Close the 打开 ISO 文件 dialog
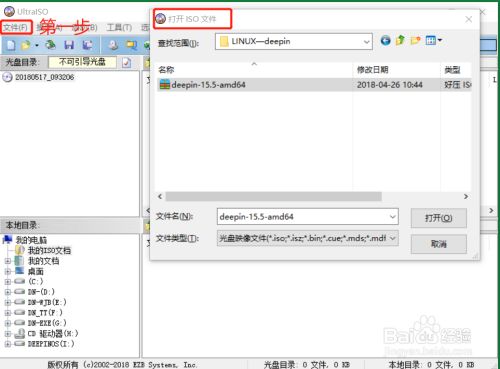 coord(469,19)
